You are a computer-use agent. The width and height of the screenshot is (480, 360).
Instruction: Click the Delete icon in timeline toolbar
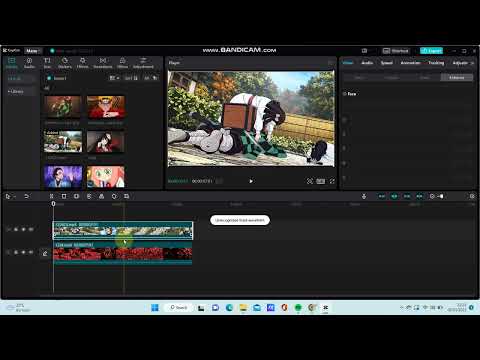(64, 196)
